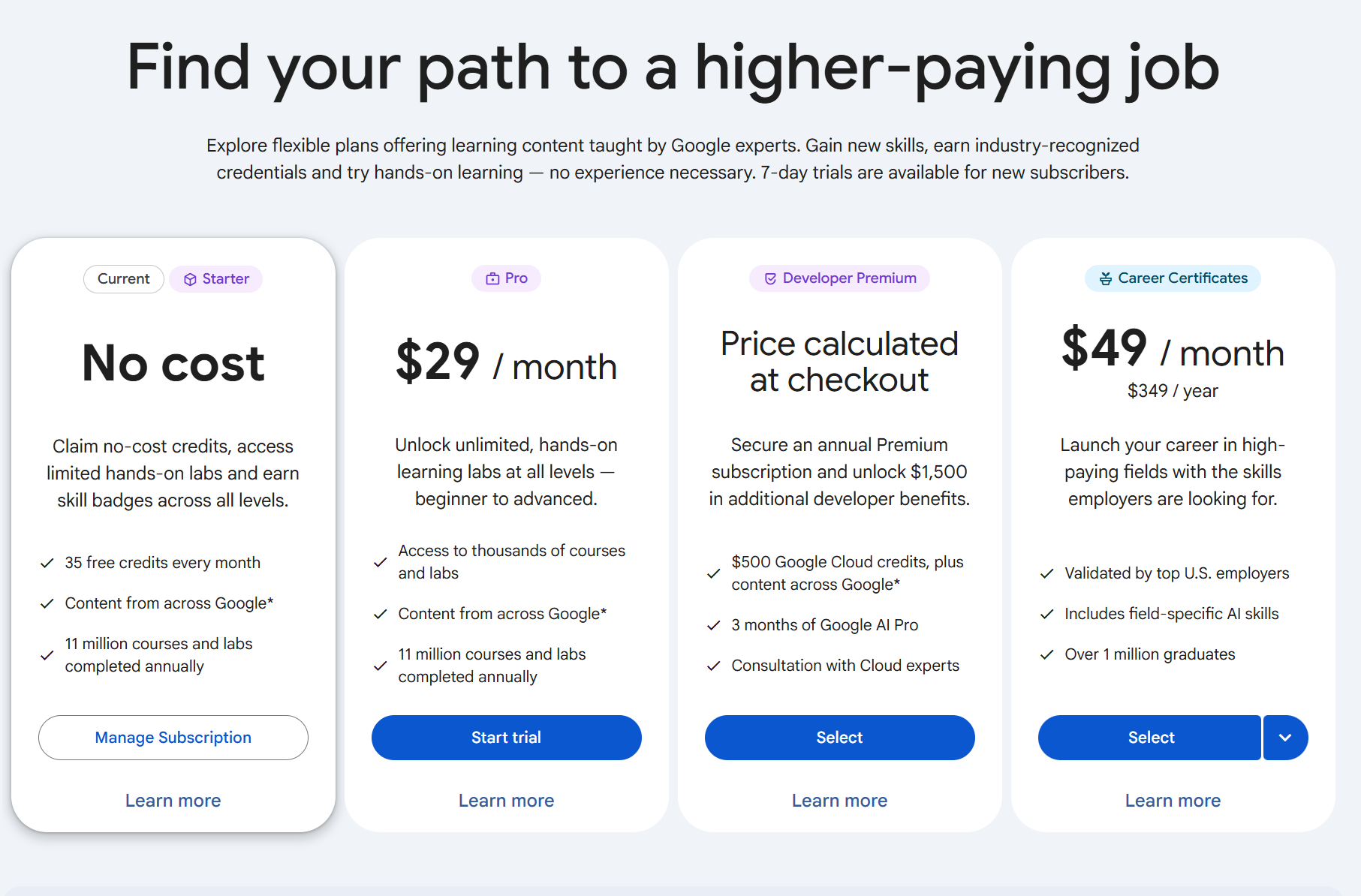Click the Career Certificates medal icon
Image resolution: width=1361 pixels, height=896 pixels.
click(1106, 278)
